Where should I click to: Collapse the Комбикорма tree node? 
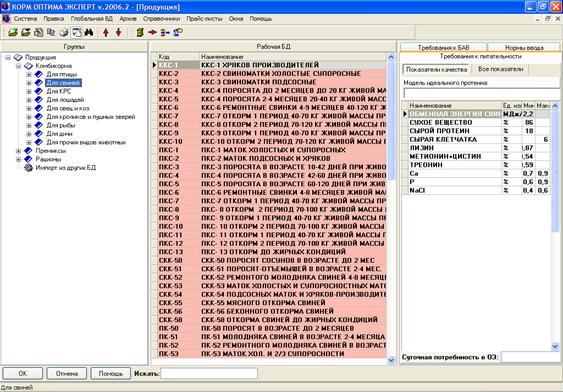click(18, 66)
